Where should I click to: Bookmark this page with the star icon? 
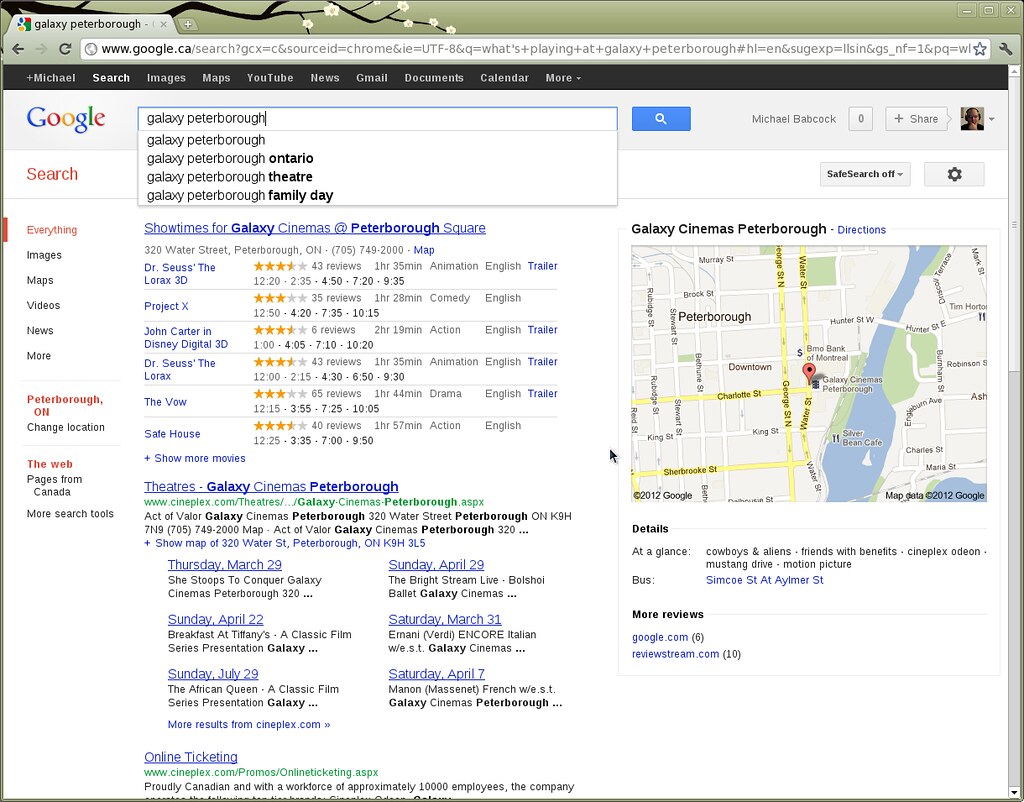[x=979, y=49]
